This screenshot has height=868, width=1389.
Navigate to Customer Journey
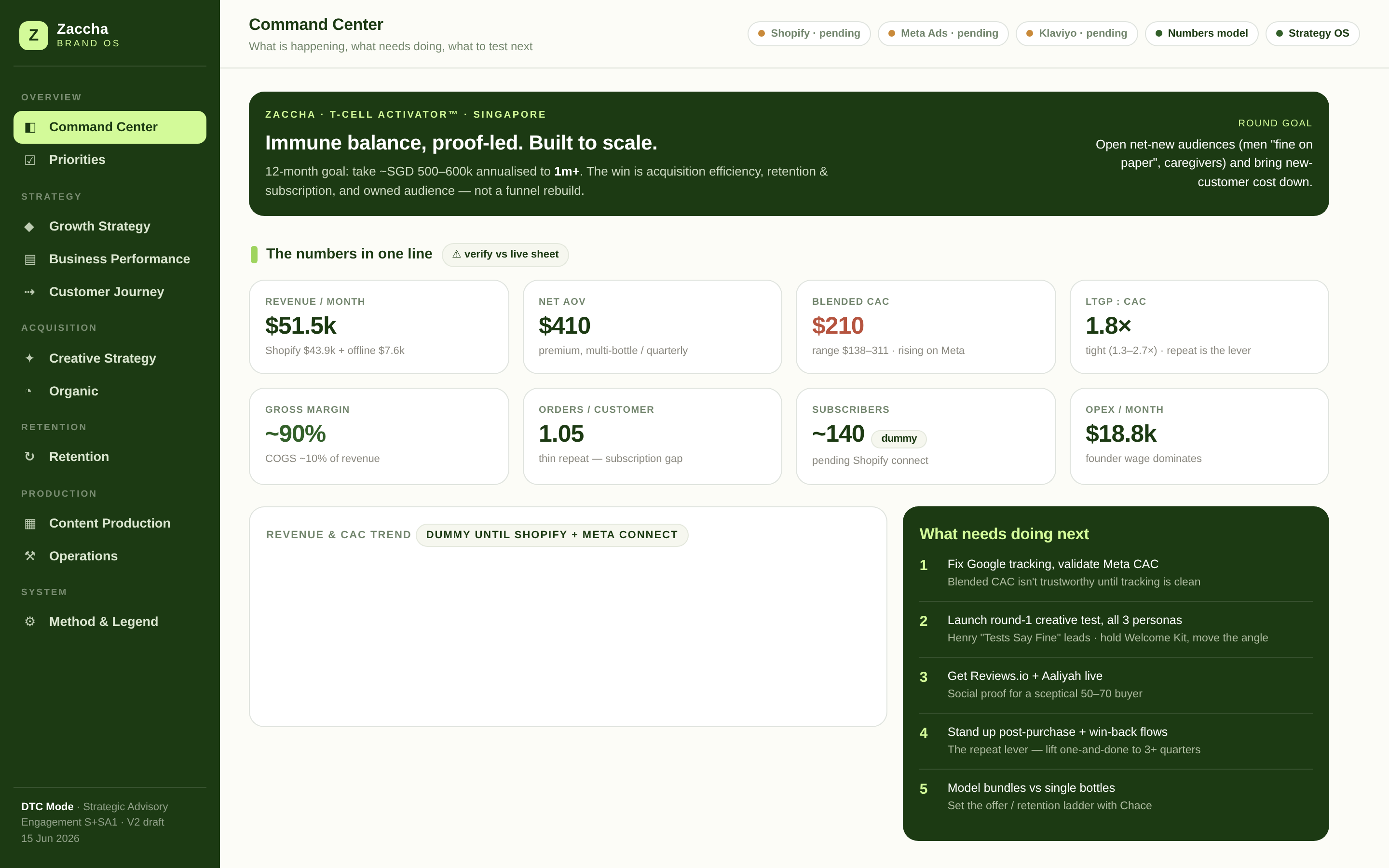coord(109,292)
